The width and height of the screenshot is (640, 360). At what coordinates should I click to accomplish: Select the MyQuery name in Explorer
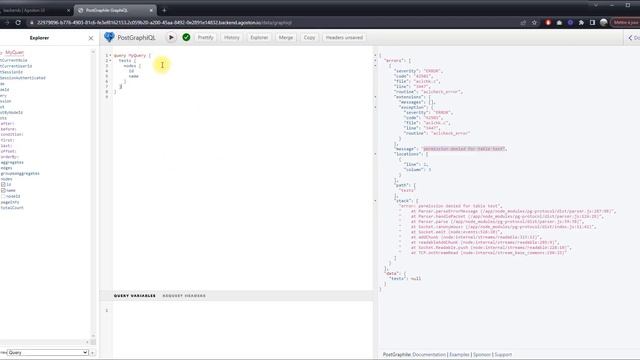tap(15, 52)
